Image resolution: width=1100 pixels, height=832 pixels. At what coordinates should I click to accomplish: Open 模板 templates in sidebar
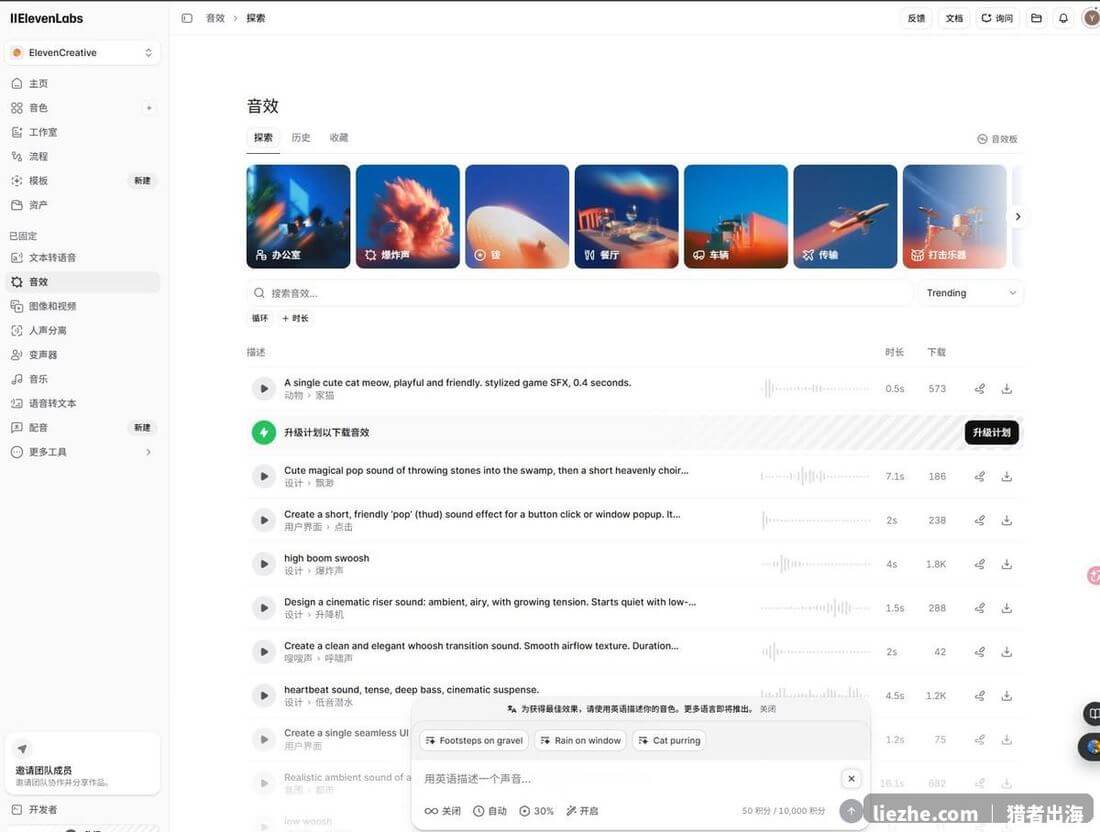tap(83, 180)
